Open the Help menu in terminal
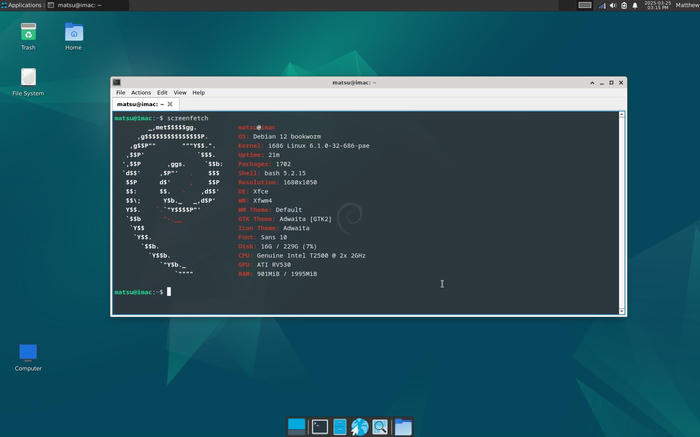Screen dimensions: 700x437 click(x=199, y=92)
